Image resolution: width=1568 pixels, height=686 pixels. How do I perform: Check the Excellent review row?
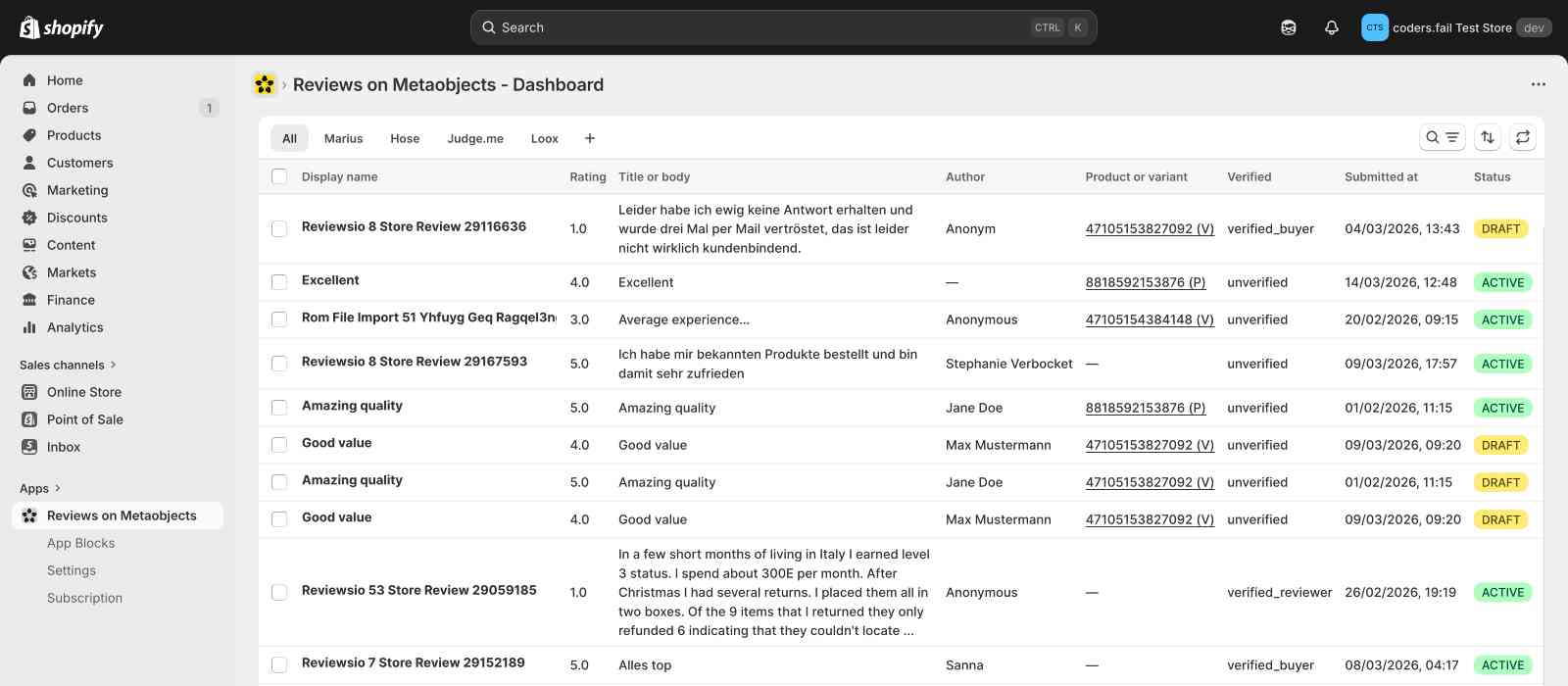point(279,282)
